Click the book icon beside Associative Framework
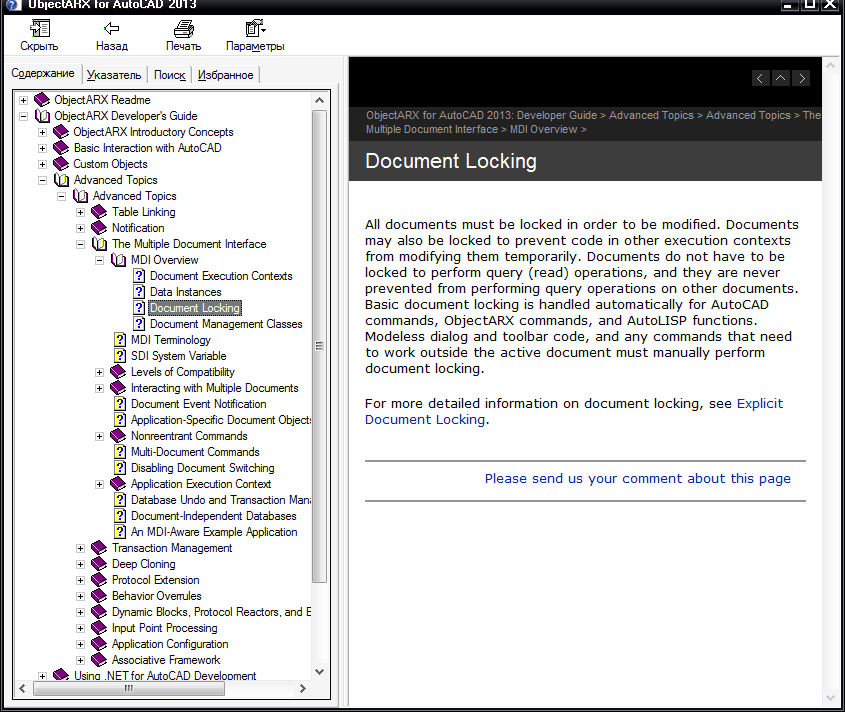This screenshot has width=845, height=712. pyautogui.click(x=99, y=660)
